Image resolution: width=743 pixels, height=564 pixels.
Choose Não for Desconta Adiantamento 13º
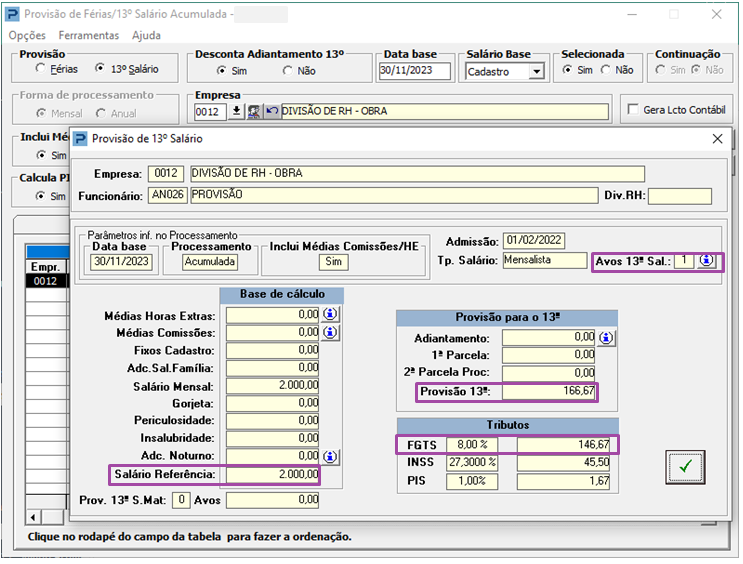(x=288, y=71)
